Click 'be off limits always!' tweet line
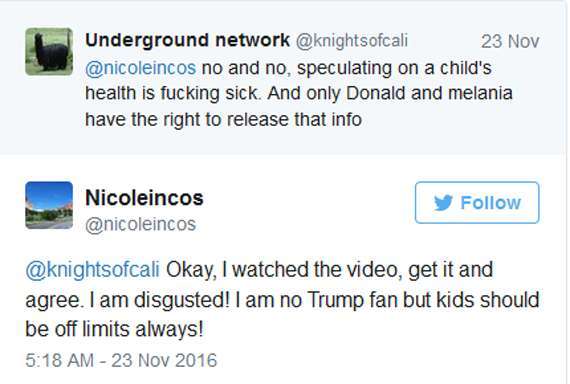This screenshot has width=570, height=384. click(114, 329)
